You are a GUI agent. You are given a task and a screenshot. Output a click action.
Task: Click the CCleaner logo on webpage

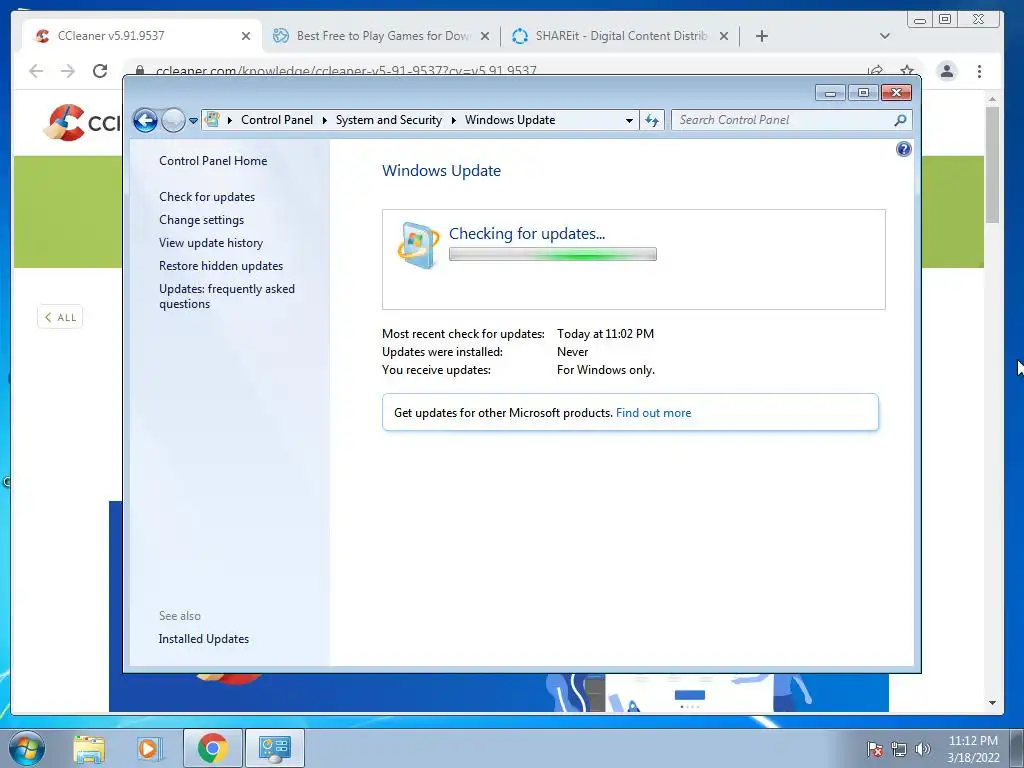[82, 122]
